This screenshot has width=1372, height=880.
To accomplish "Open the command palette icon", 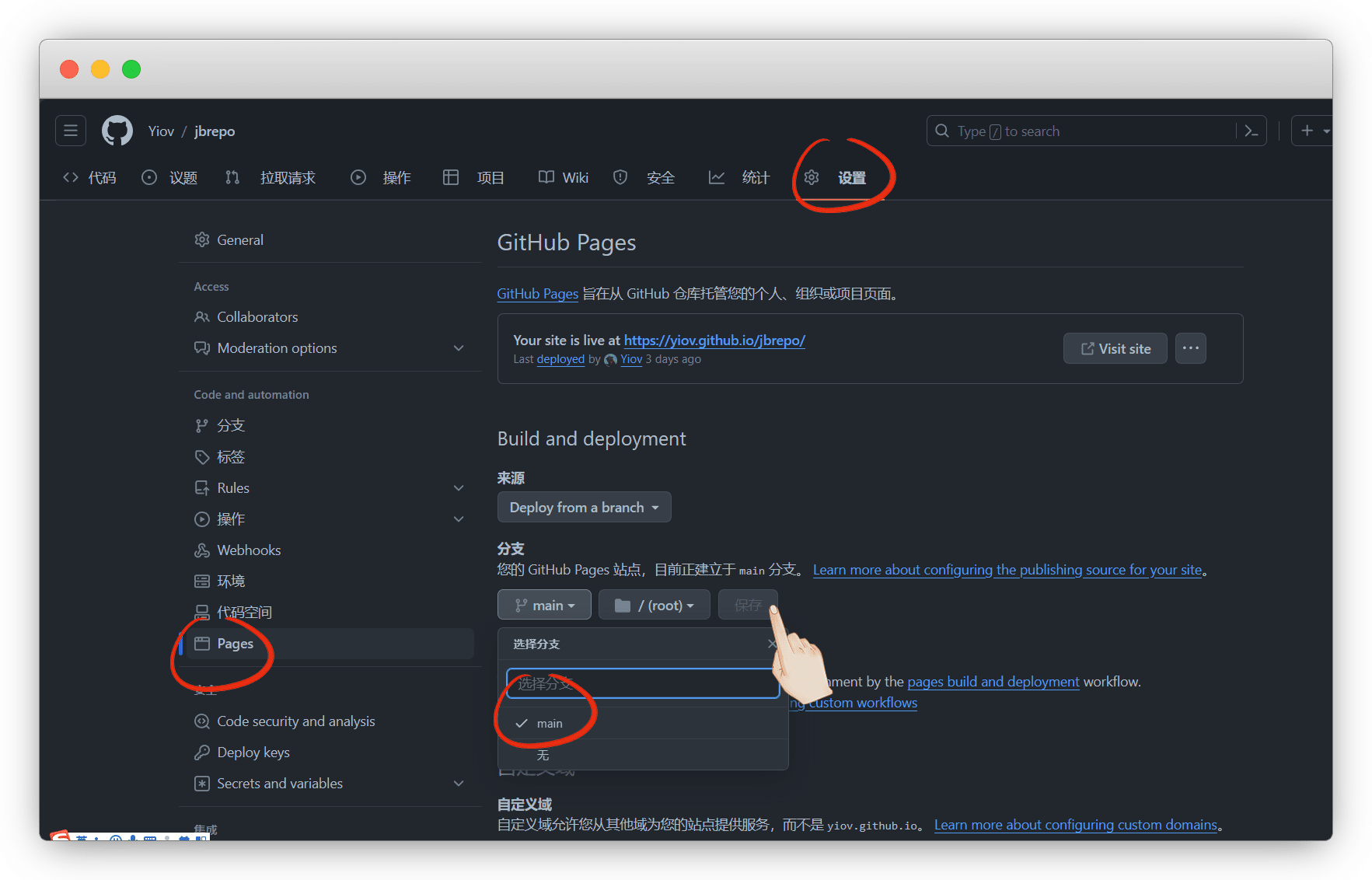I will (1251, 131).
